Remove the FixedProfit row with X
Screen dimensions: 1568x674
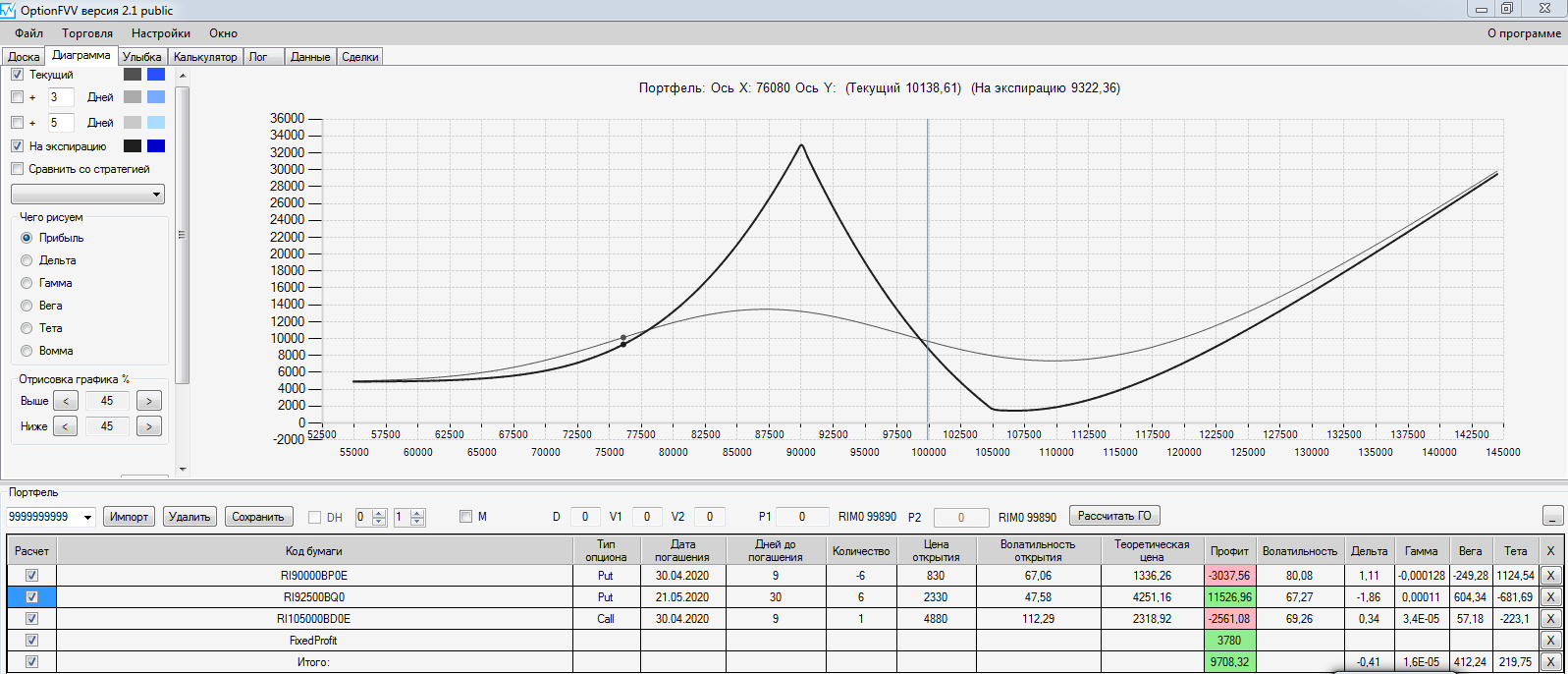[x=1550, y=641]
